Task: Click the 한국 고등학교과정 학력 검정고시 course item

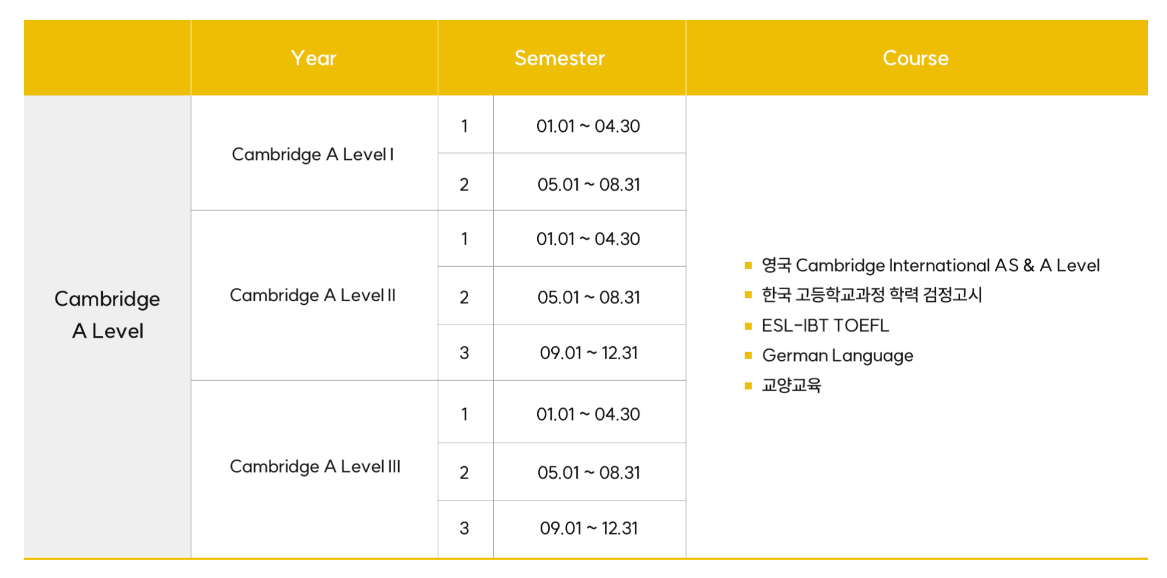Action: (872, 296)
